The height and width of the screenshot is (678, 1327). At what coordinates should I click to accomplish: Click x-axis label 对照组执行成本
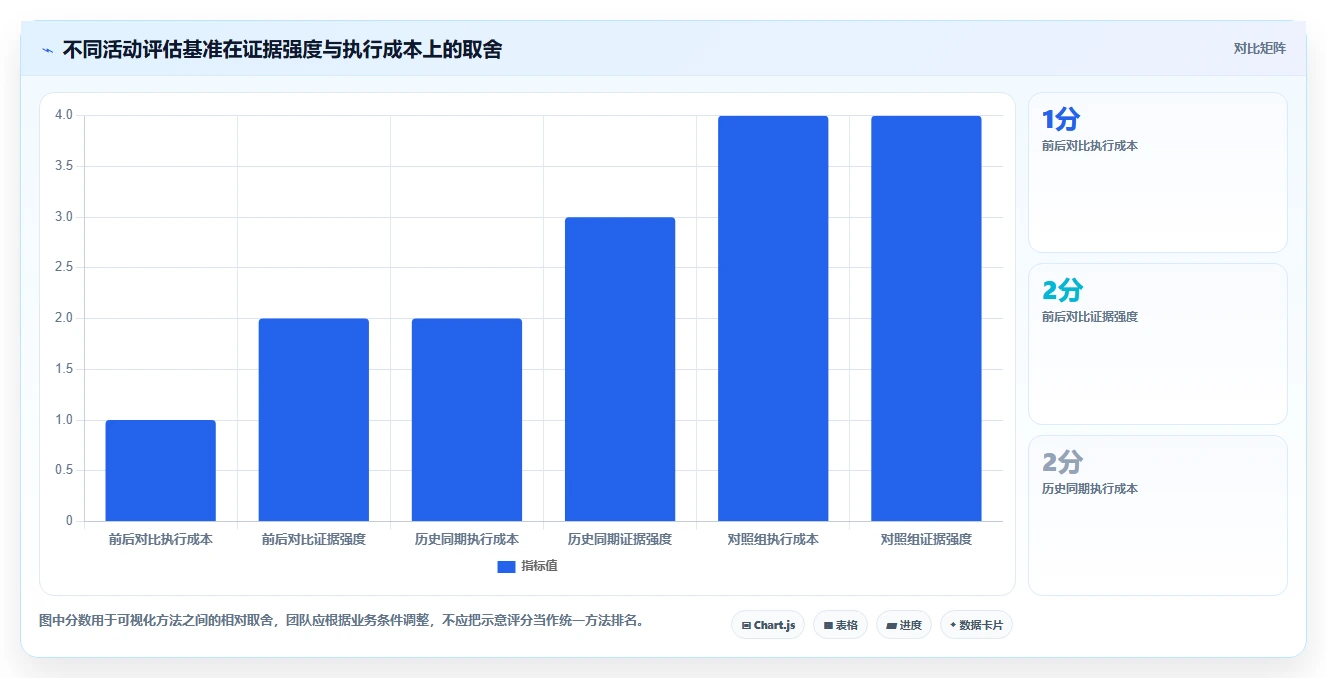click(773, 539)
